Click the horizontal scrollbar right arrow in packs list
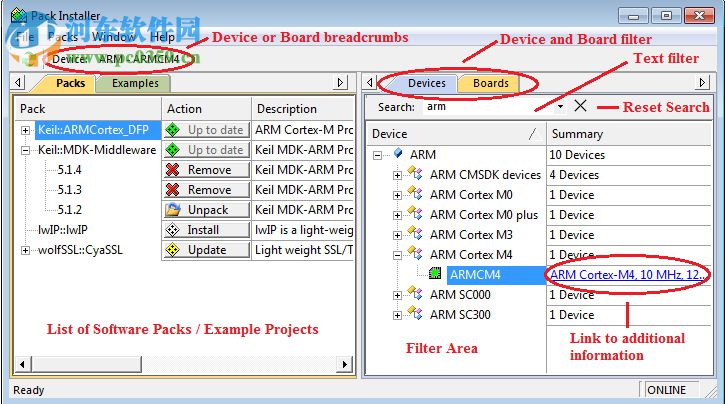 344,364
